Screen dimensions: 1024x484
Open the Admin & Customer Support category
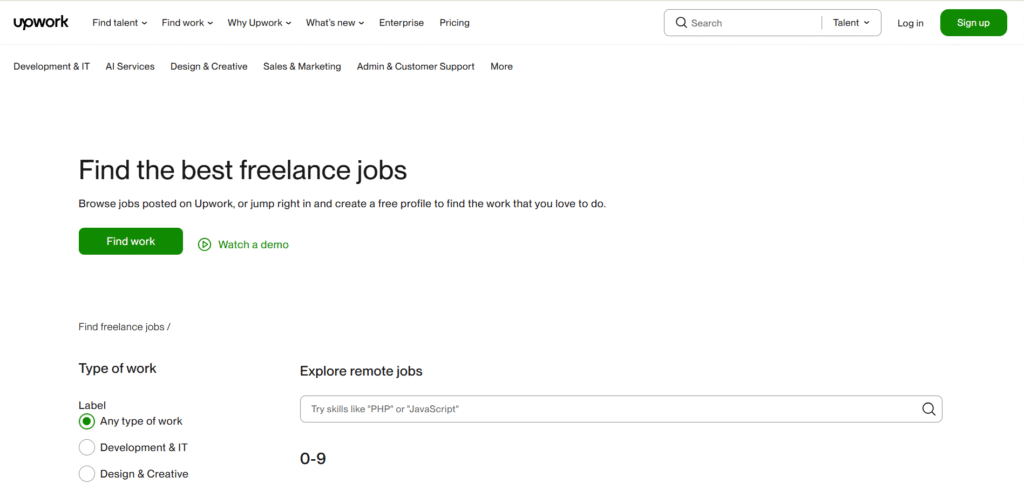click(416, 67)
